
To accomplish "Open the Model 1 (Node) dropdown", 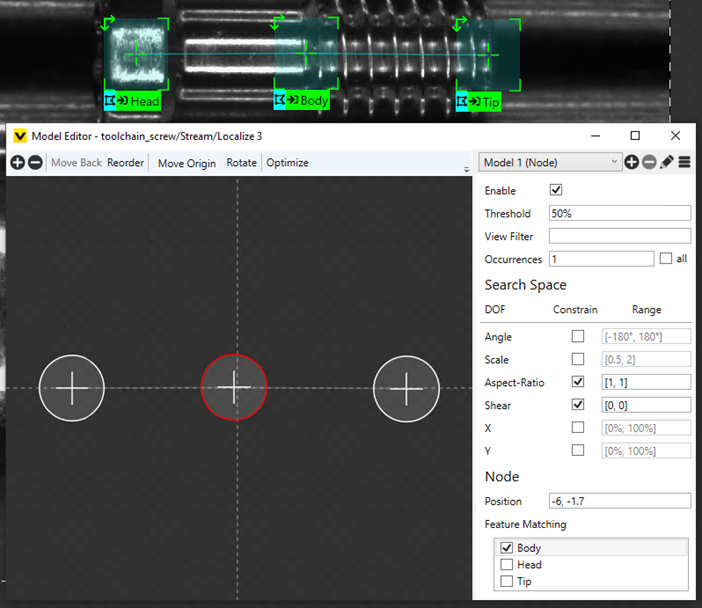I will [x=549, y=162].
